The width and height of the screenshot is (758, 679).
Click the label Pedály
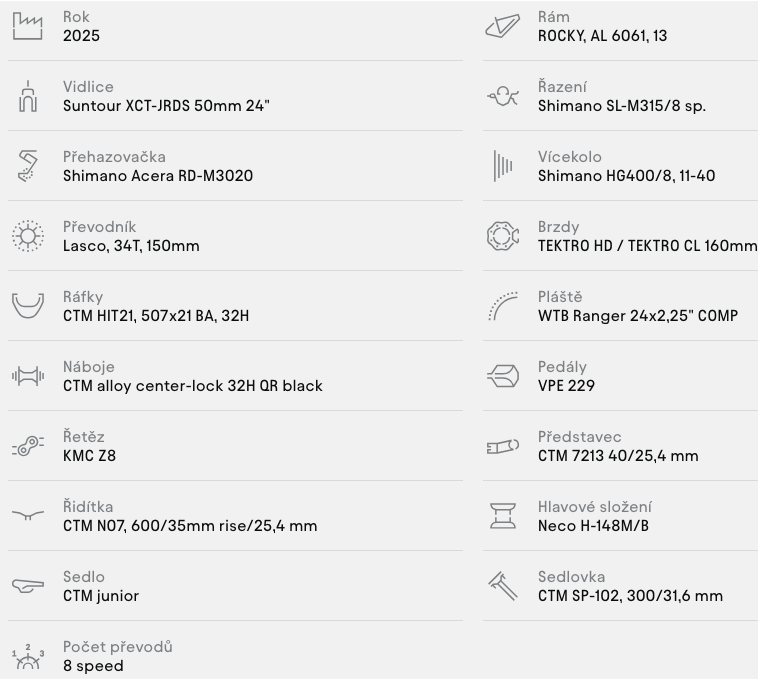coord(563,367)
